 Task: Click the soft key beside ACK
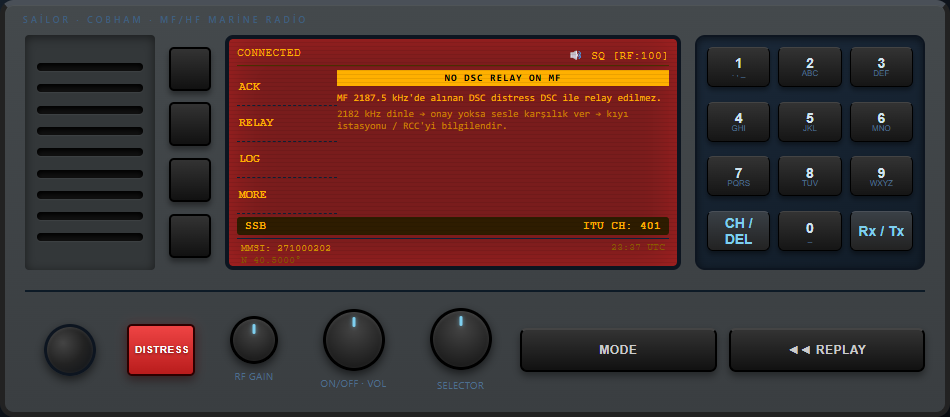pos(190,69)
